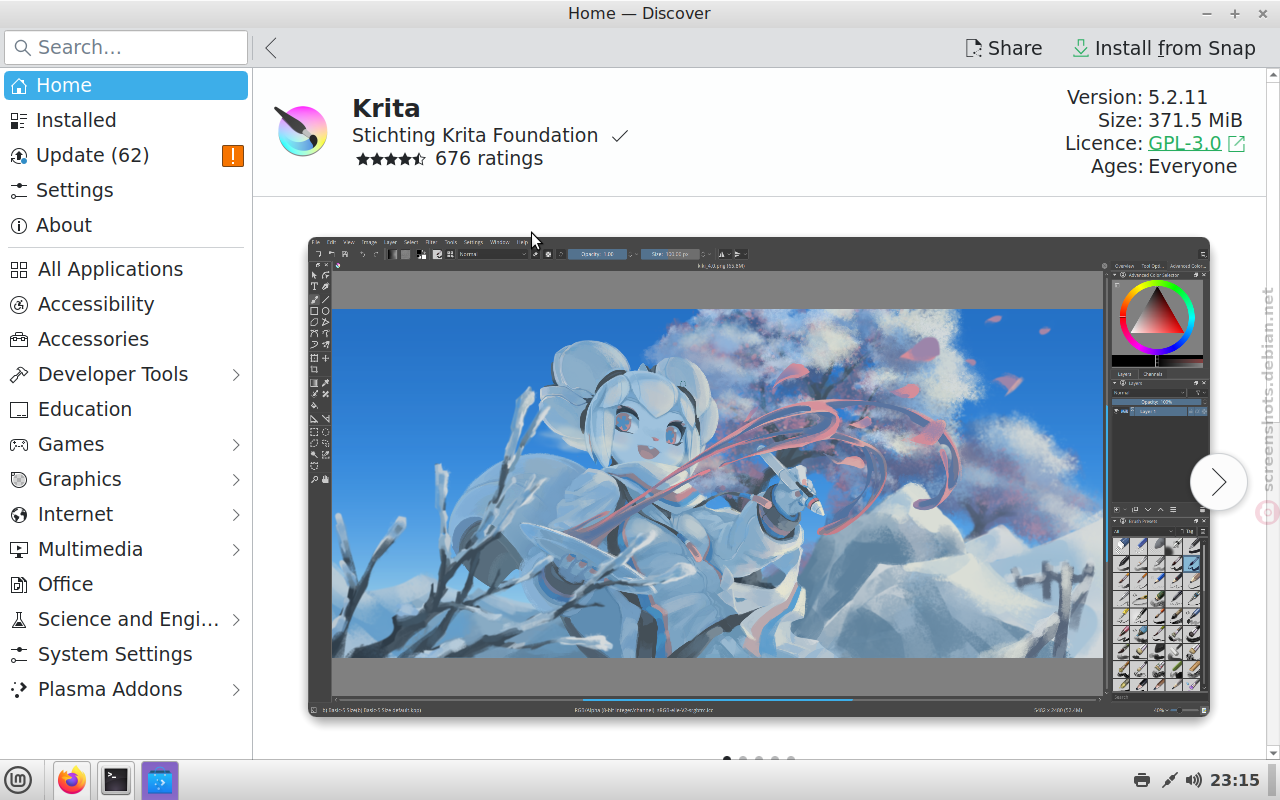This screenshot has width=1280, height=800.
Task: Click the Discover taskbar button
Action: (160, 780)
